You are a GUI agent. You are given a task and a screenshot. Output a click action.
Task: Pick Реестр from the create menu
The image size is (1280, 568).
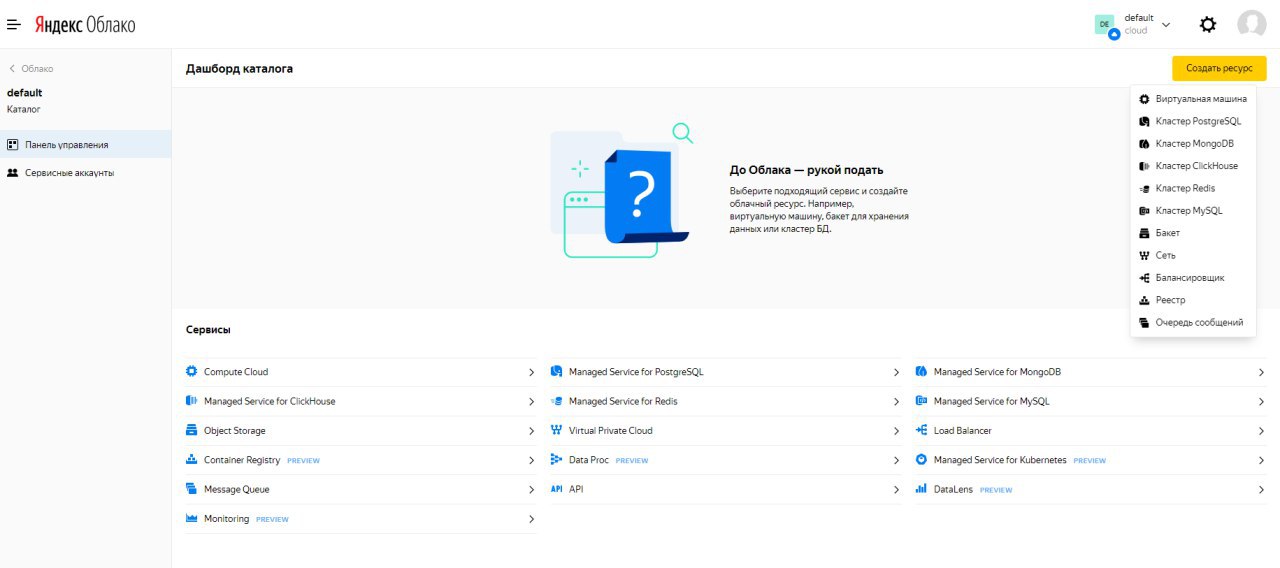click(1193, 300)
